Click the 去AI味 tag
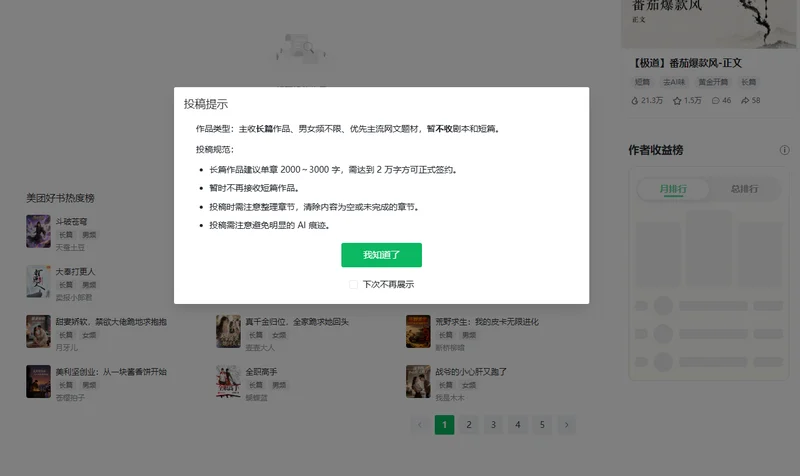 point(673,82)
